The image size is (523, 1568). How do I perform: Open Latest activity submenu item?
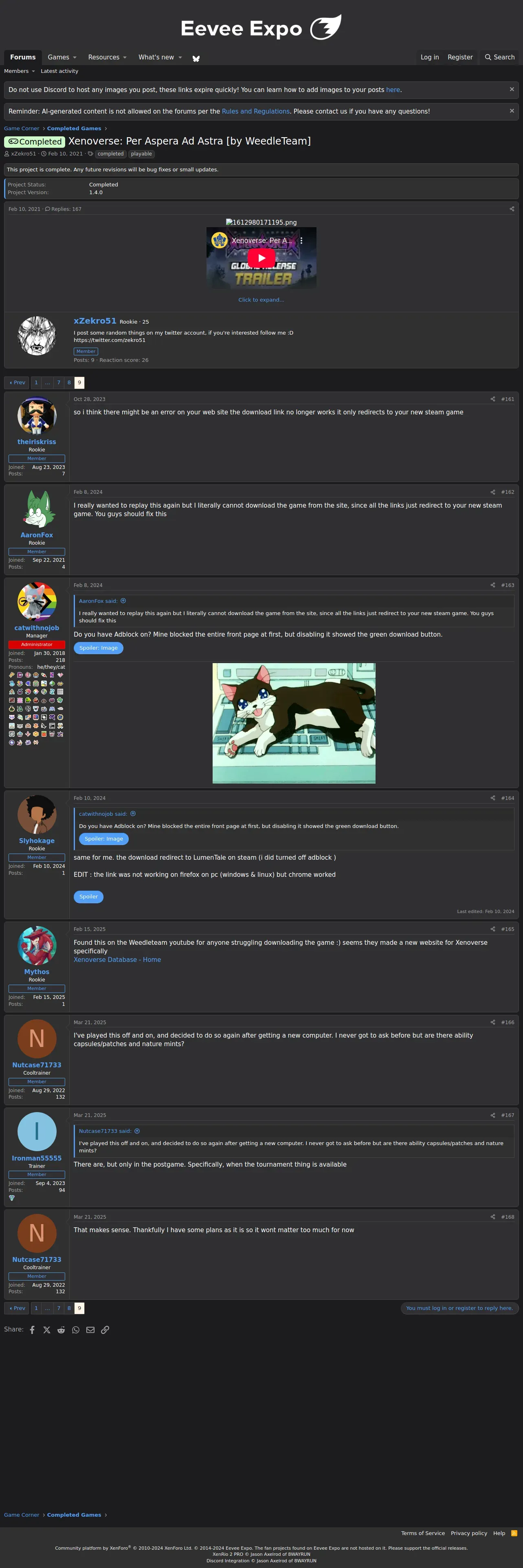pyautogui.click(x=59, y=71)
